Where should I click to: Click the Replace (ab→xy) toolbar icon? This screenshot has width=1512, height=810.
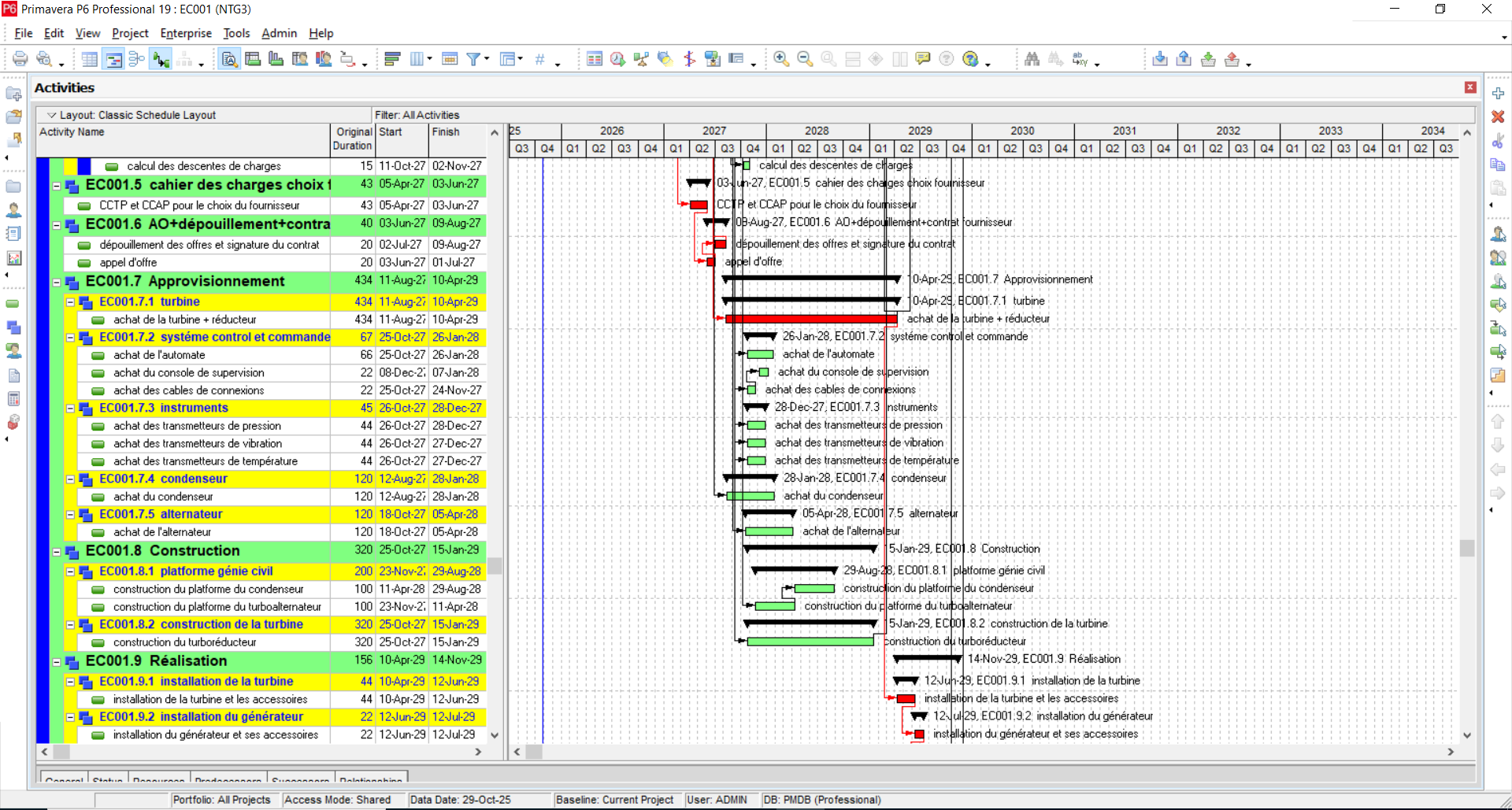tap(1080, 59)
